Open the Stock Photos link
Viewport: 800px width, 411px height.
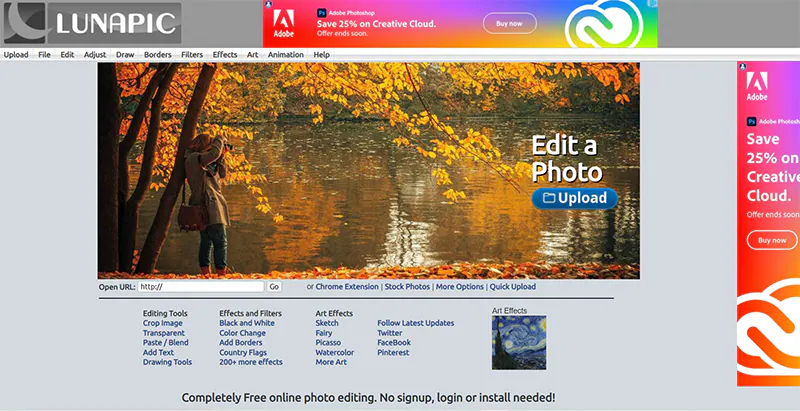pos(407,287)
